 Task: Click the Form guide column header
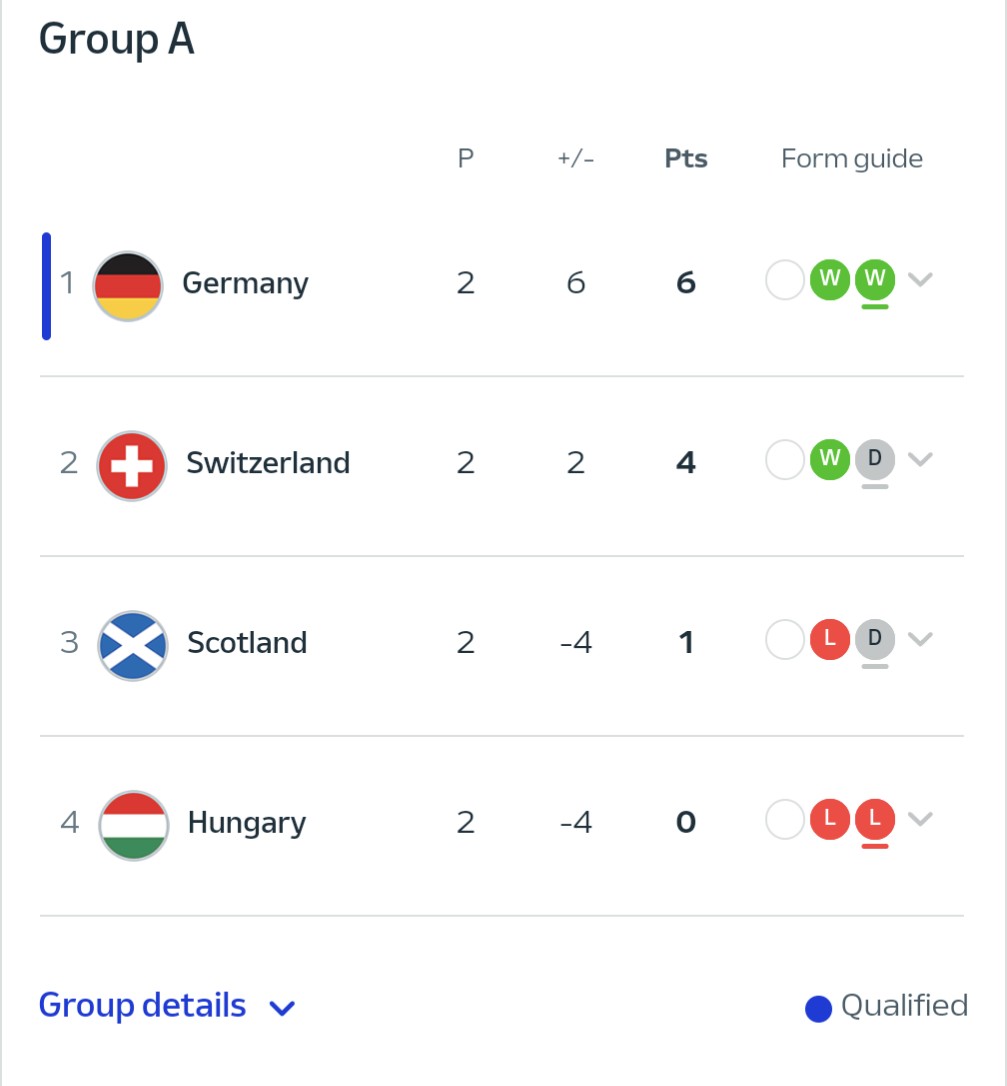[x=852, y=159]
